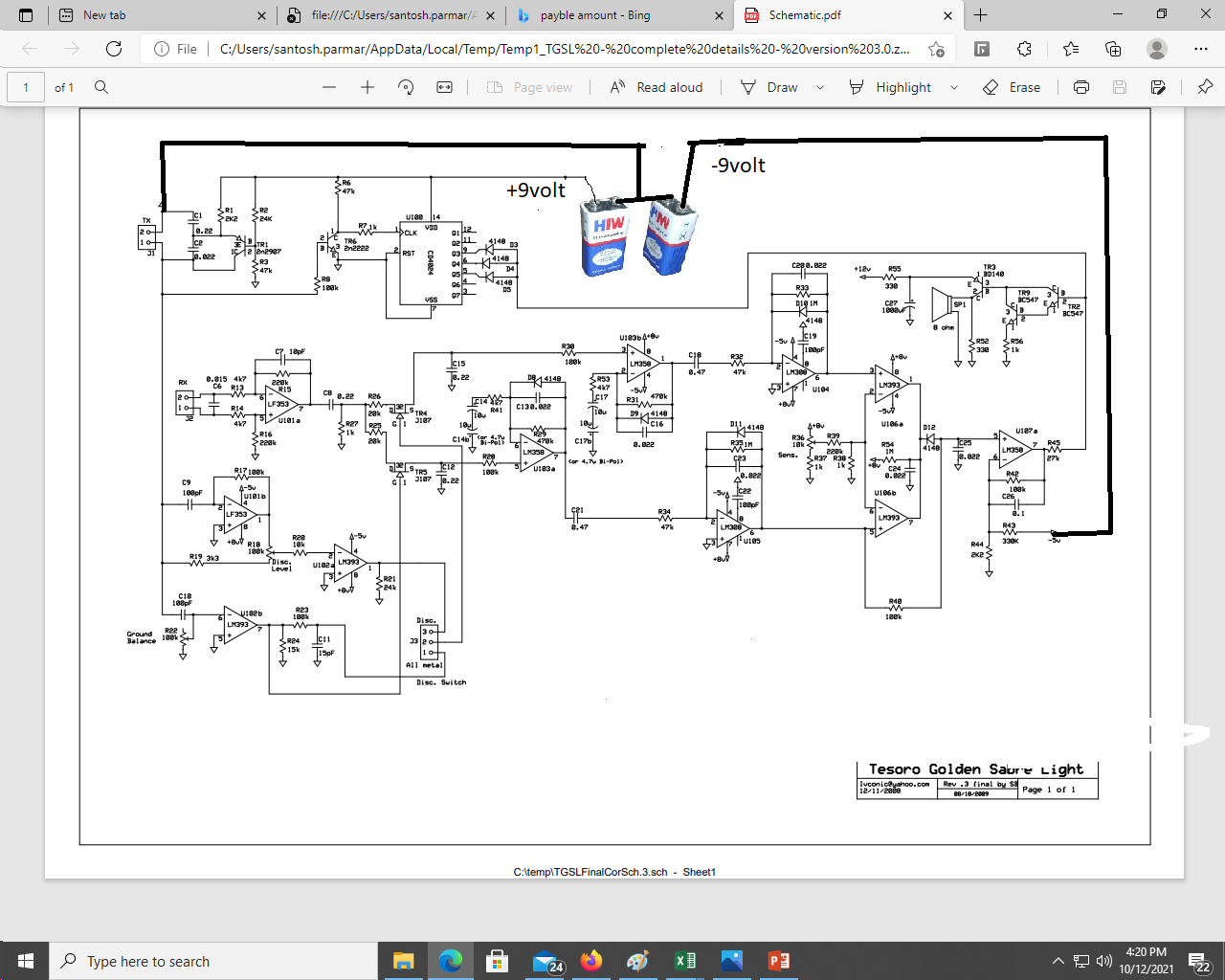The width and height of the screenshot is (1225, 980).
Task: Start Read aloud for the PDF
Action: (x=657, y=87)
